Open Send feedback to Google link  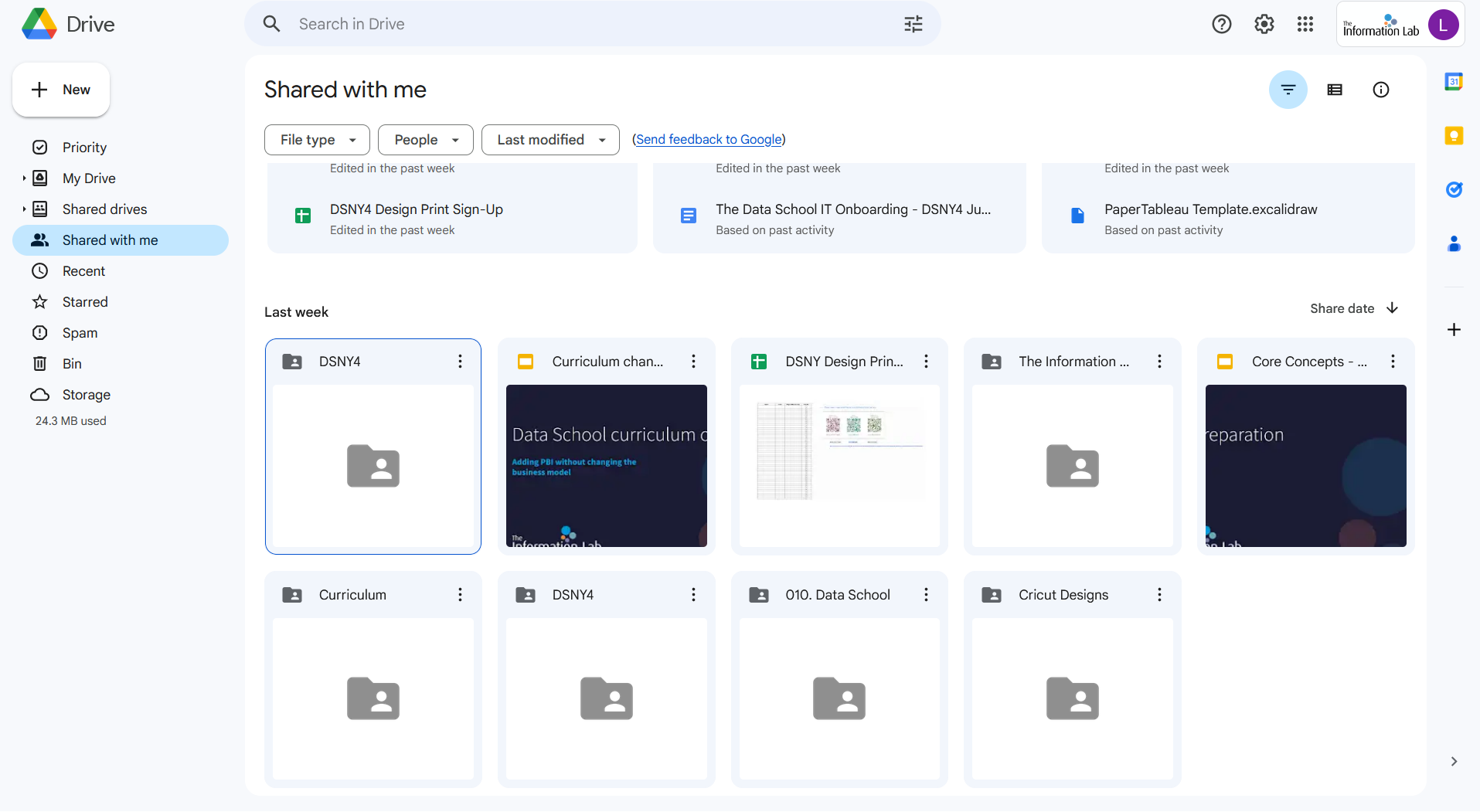pos(709,140)
